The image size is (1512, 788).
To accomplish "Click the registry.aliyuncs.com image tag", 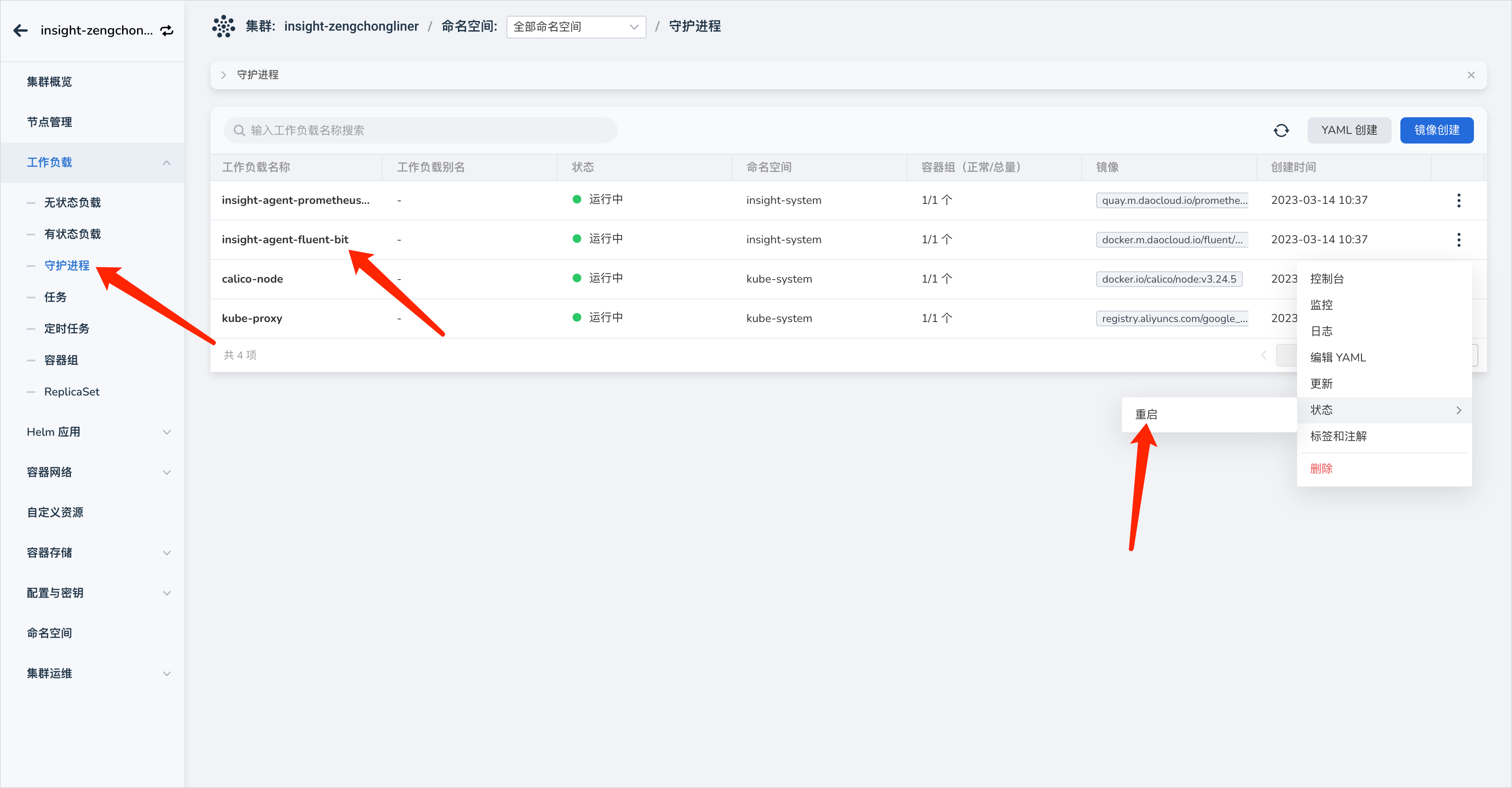I will (x=1172, y=319).
